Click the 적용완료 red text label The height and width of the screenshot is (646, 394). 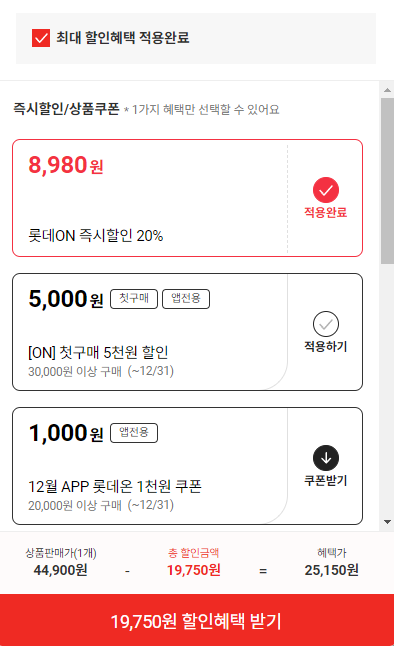coord(326,212)
